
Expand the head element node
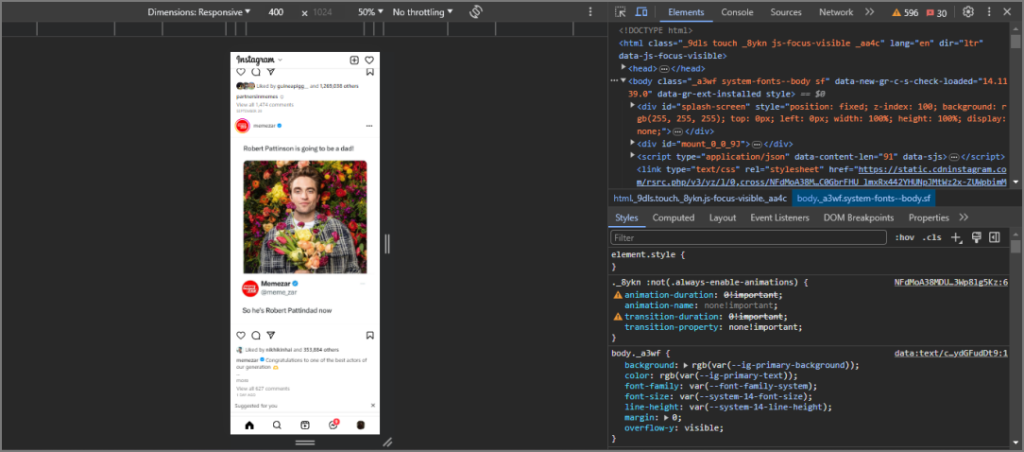coord(624,67)
